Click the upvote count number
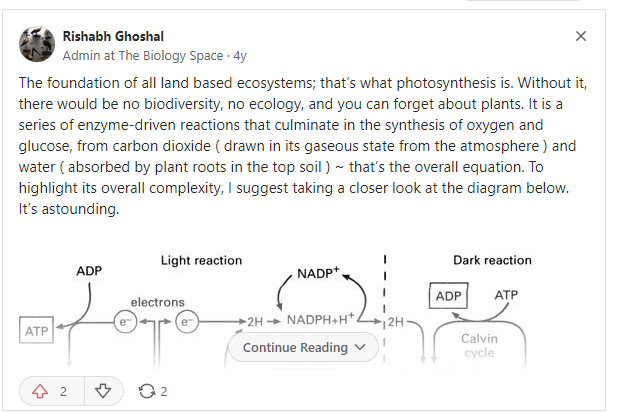The height and width of the screenshot is (412, 623). (x=63, y=391)
